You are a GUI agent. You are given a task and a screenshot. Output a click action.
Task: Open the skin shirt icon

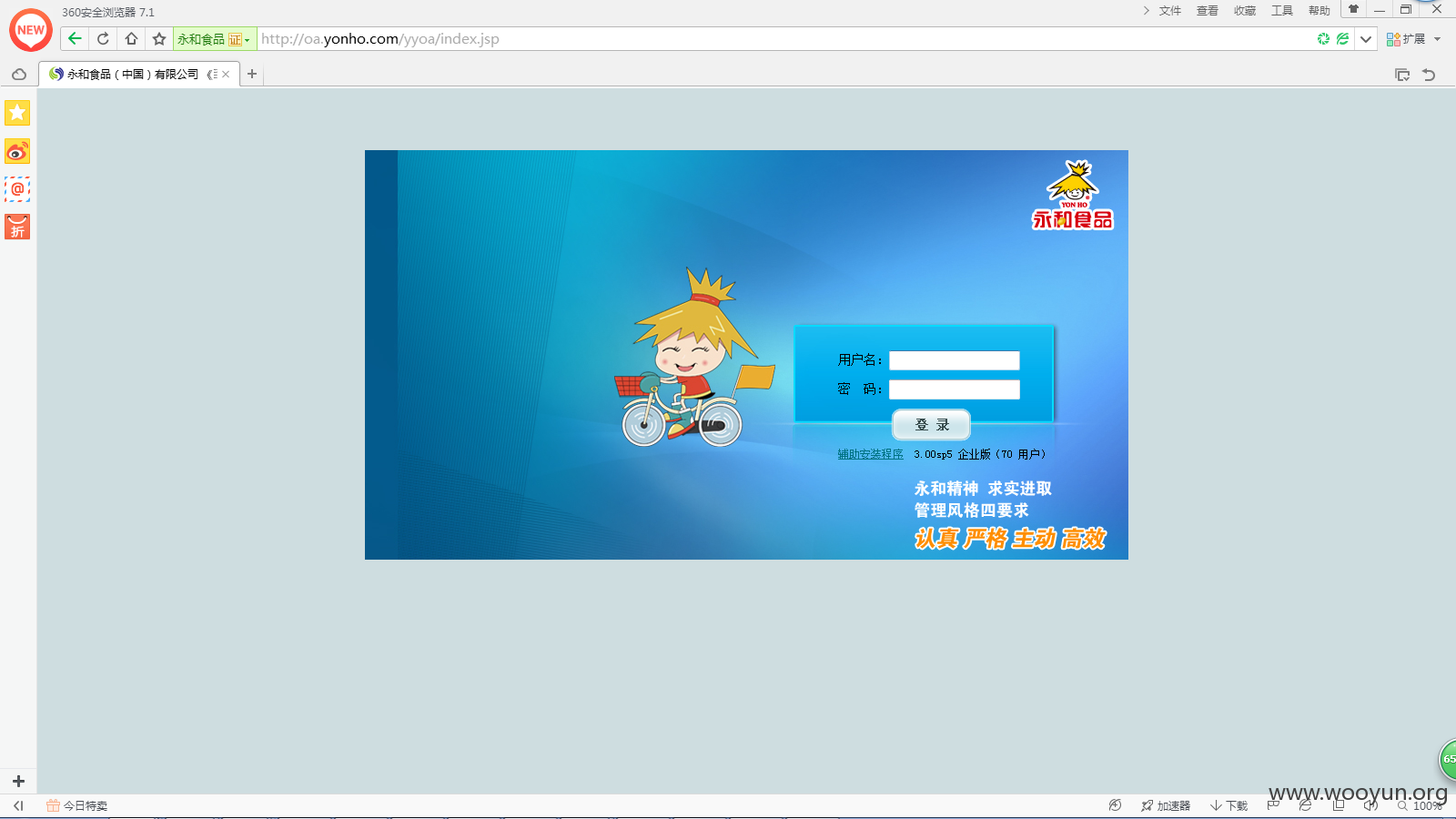1353,9
